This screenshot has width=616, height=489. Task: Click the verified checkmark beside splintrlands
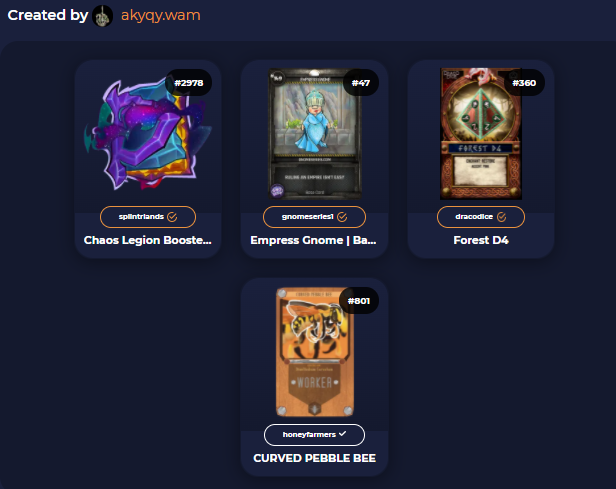(x=172, y=217)
